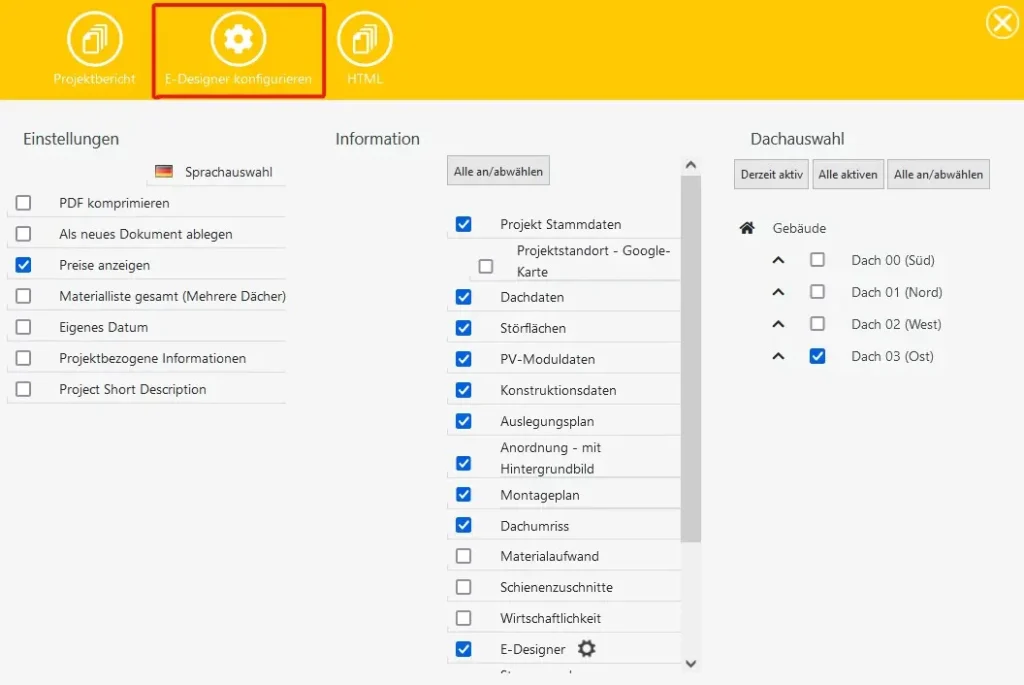This screenshot has width=1024, height=685.
Task: Click Alle an/abwählen under Information
Action: coord(497,170)
